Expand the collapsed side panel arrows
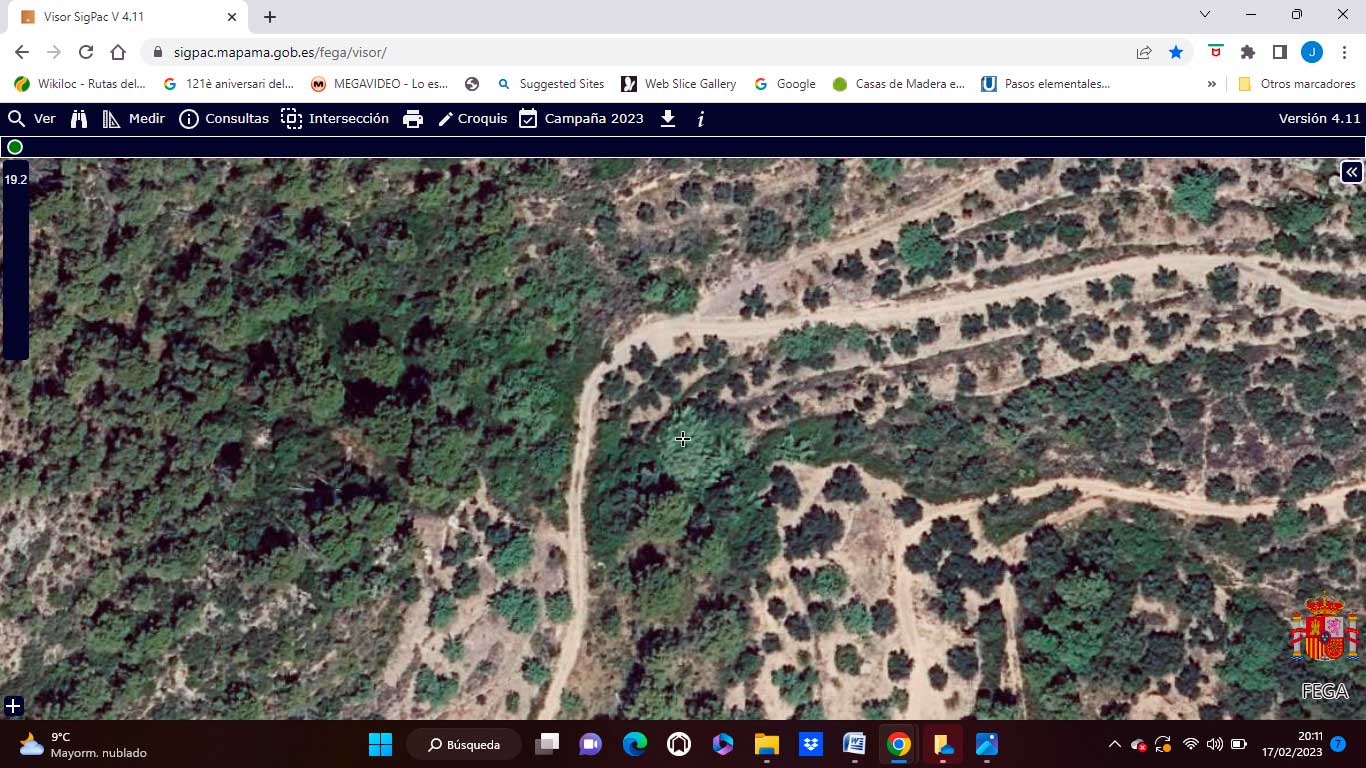The height and width of the screenshot is (768, 1366). 1351,172
